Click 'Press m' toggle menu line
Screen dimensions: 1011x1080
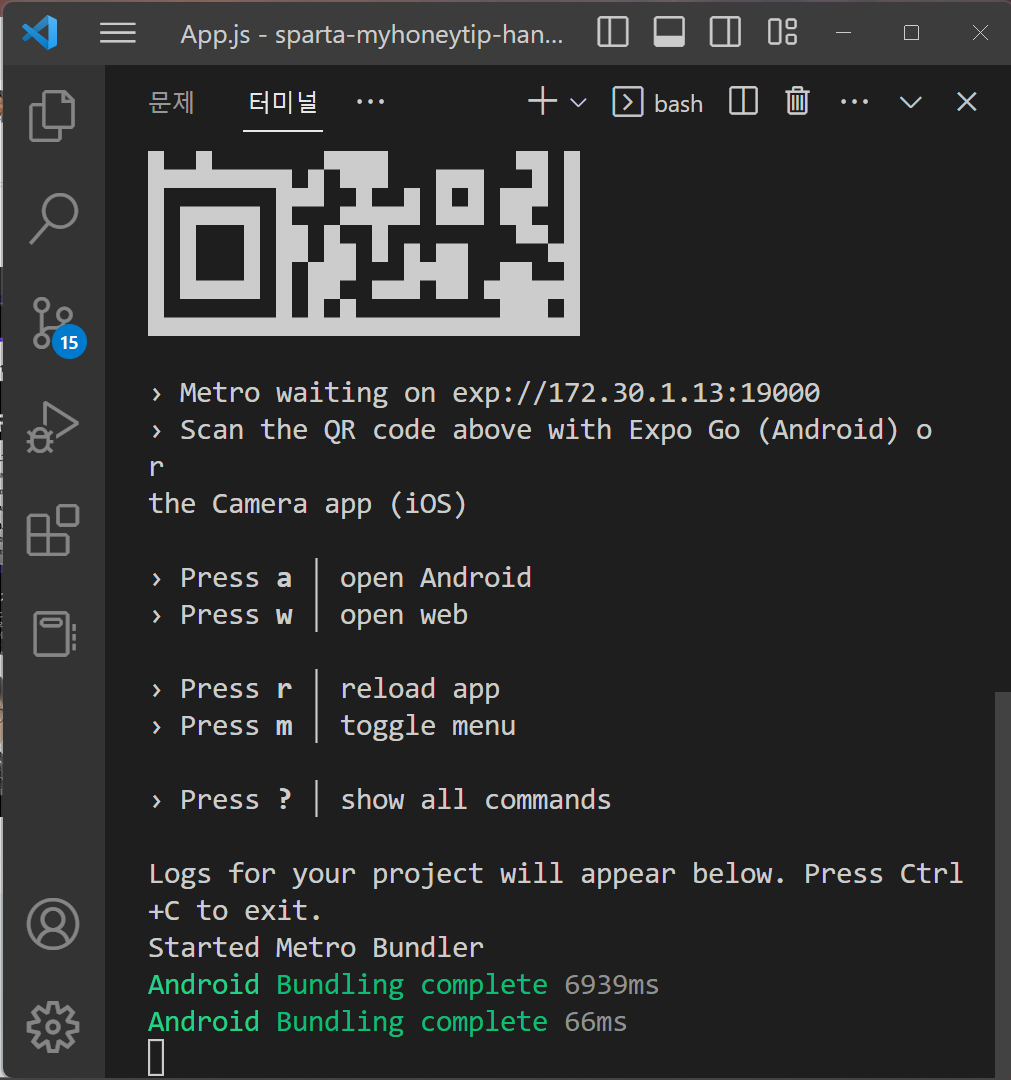pos(333,726)
